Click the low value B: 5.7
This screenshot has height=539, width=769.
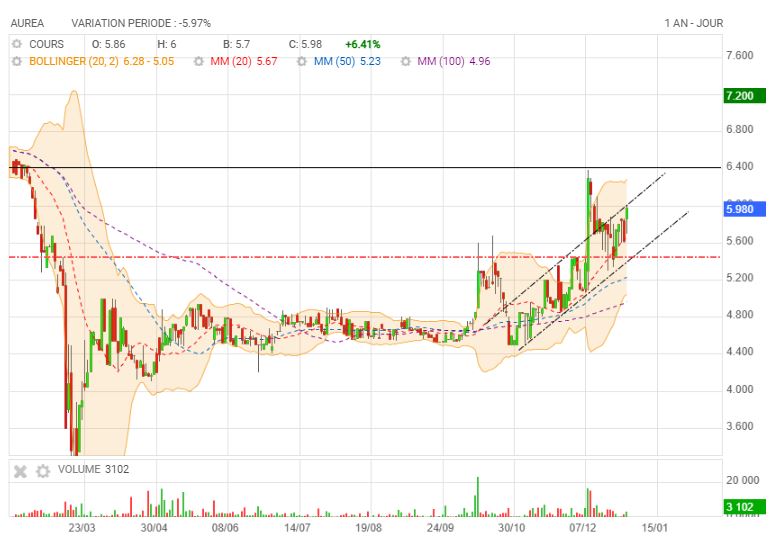click(236, 44)
